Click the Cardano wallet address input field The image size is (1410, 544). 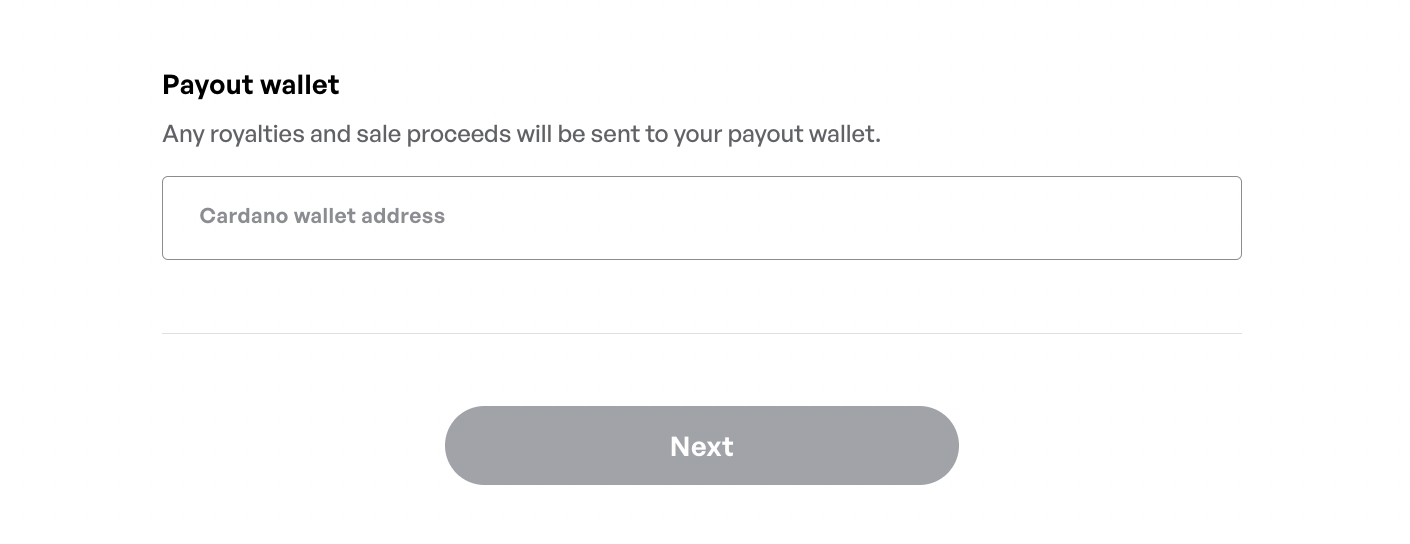pos(701,218)
